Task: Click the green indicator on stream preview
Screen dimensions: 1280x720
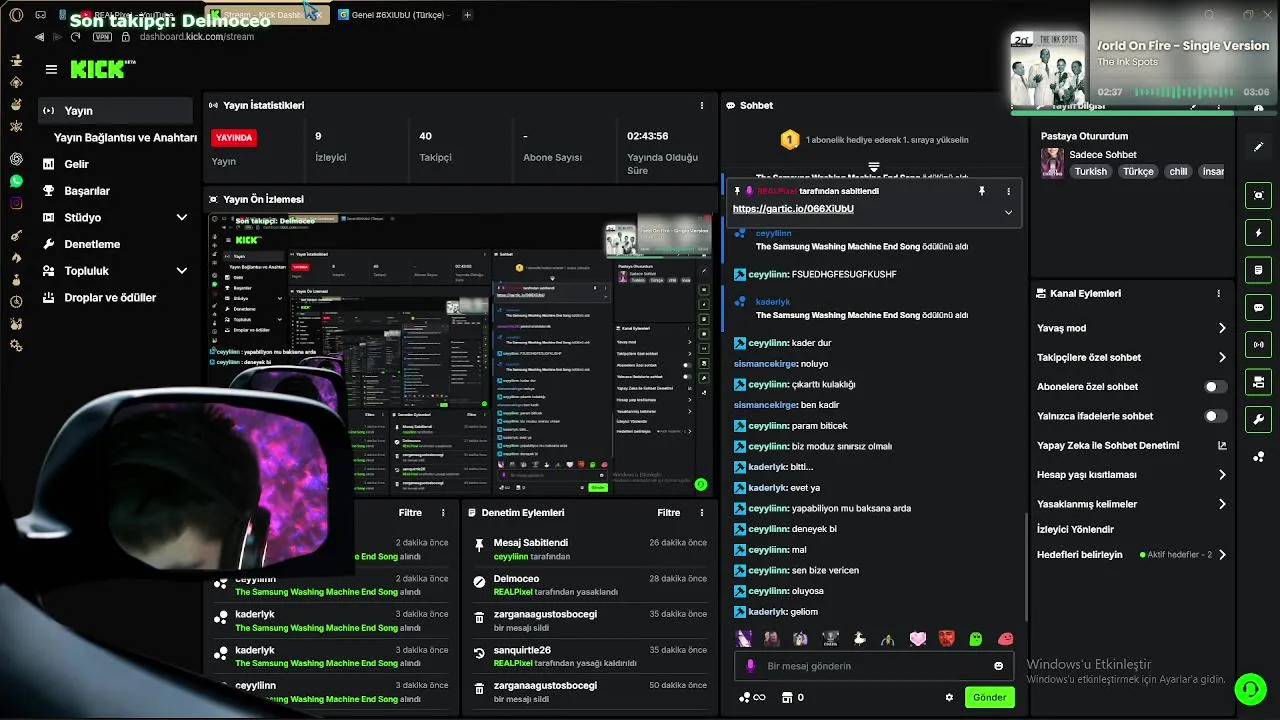Action: 701,484
